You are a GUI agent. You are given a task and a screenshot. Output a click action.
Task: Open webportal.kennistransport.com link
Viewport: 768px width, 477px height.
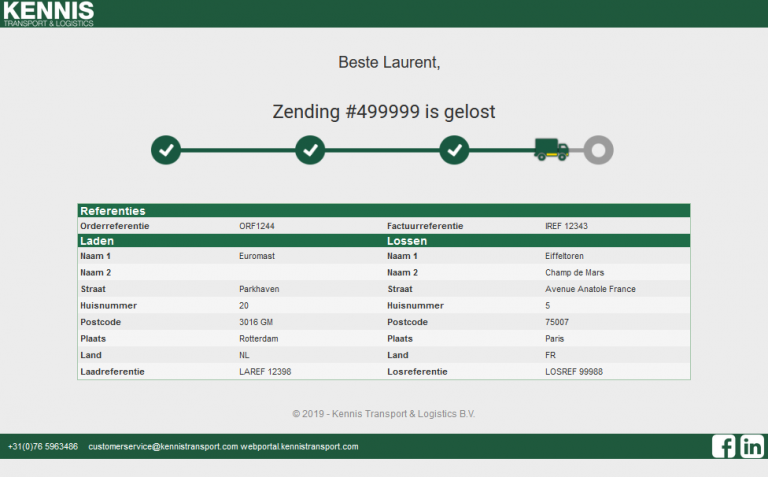coord(299,447)
